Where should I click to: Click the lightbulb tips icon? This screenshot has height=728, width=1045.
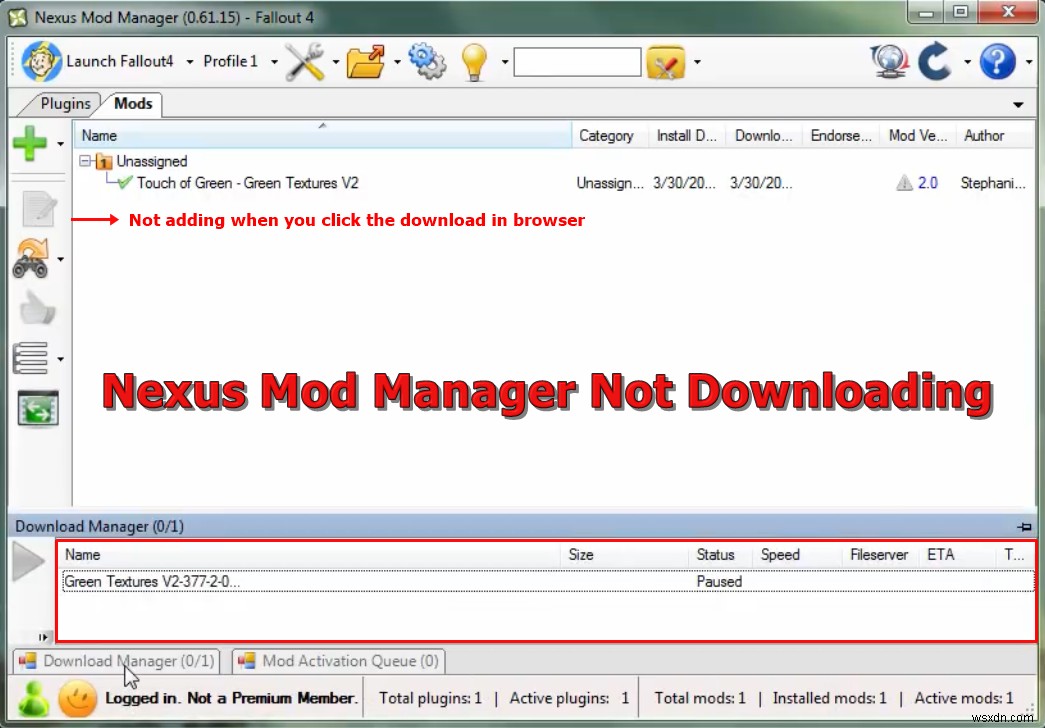coord(475,61)
